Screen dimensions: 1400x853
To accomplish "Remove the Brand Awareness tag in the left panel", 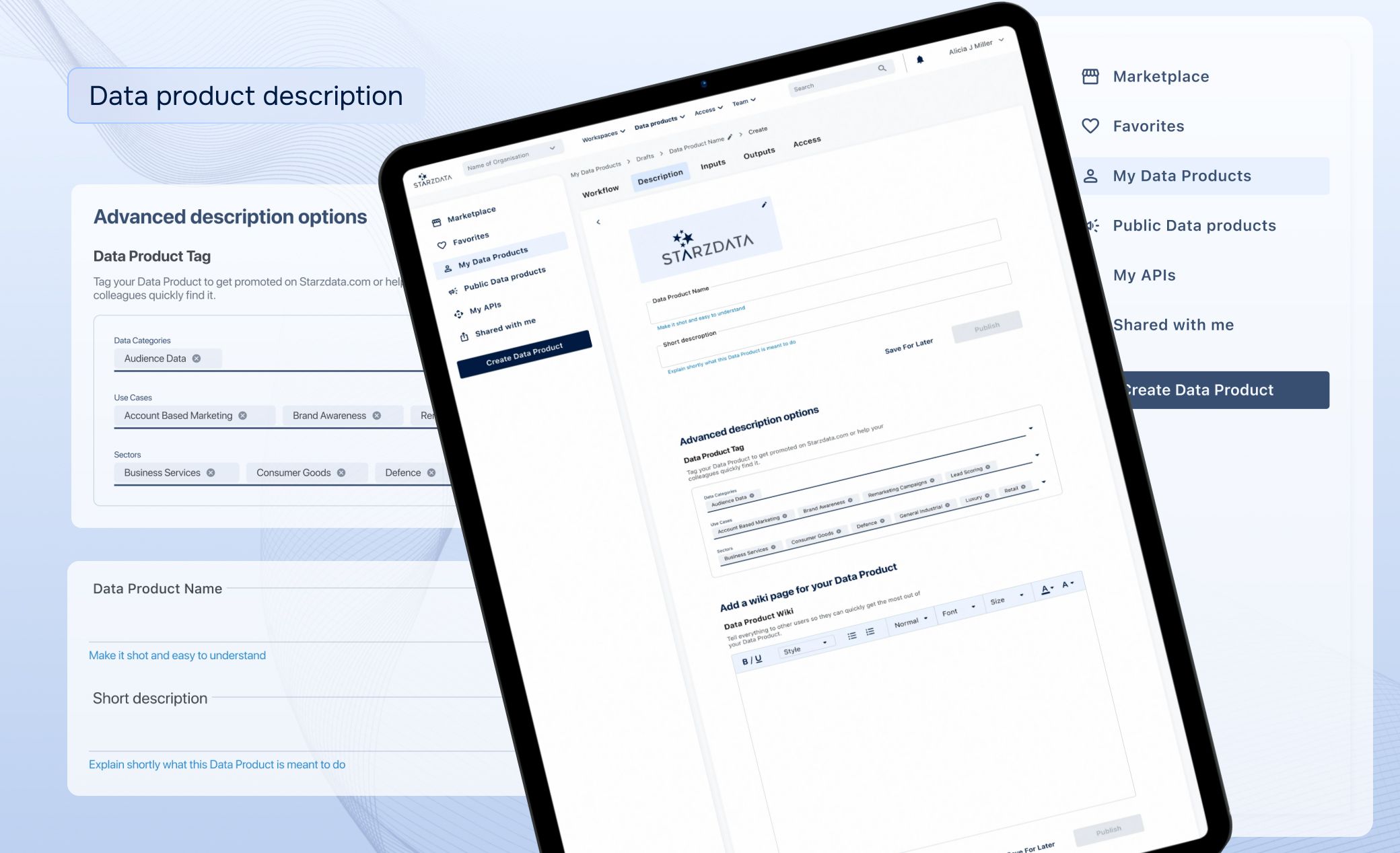I will coord(377,416).
